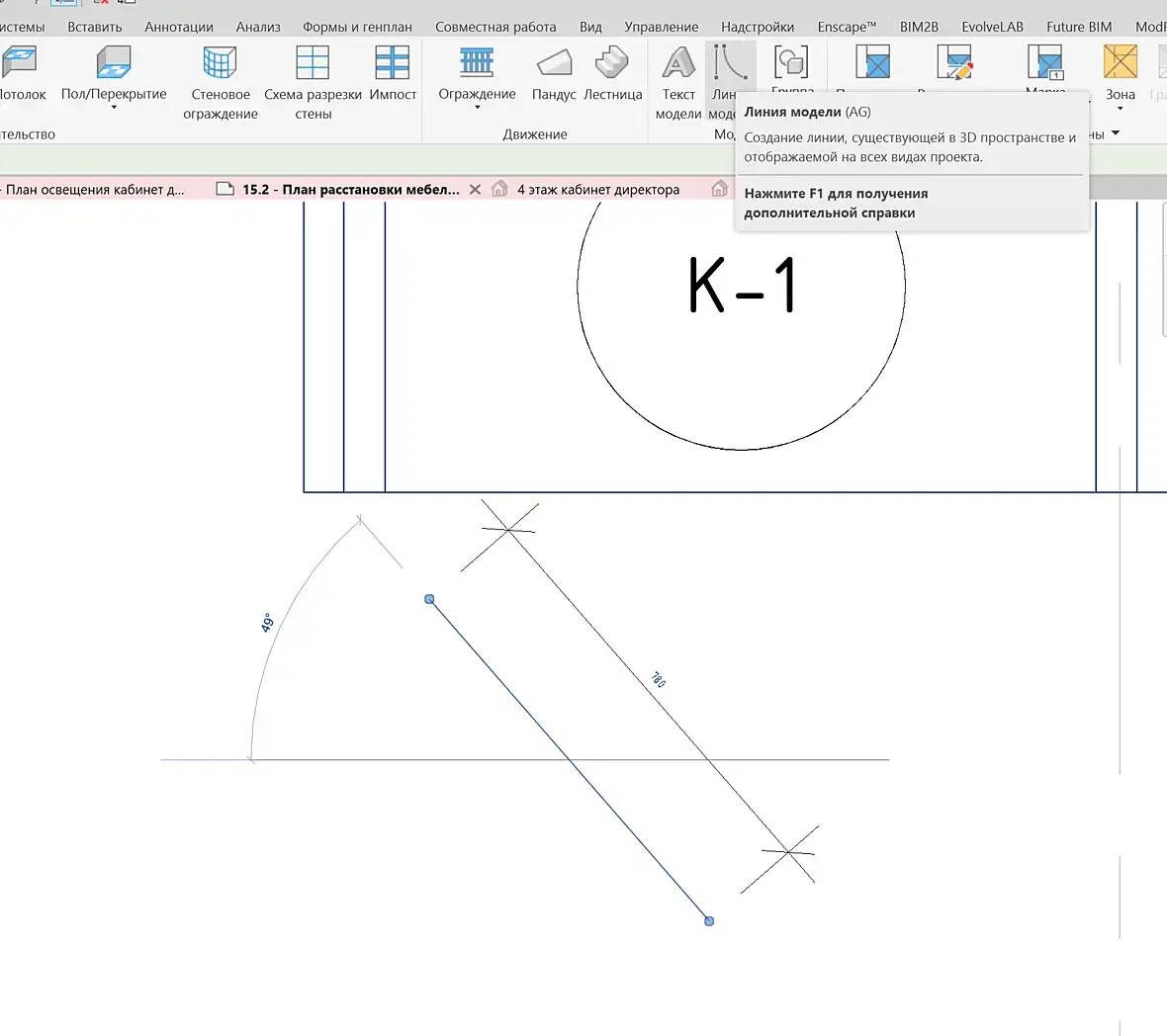Switch to the Совместная работа tab
The width and height of the screenshot is (1167, 1036).
495,27
